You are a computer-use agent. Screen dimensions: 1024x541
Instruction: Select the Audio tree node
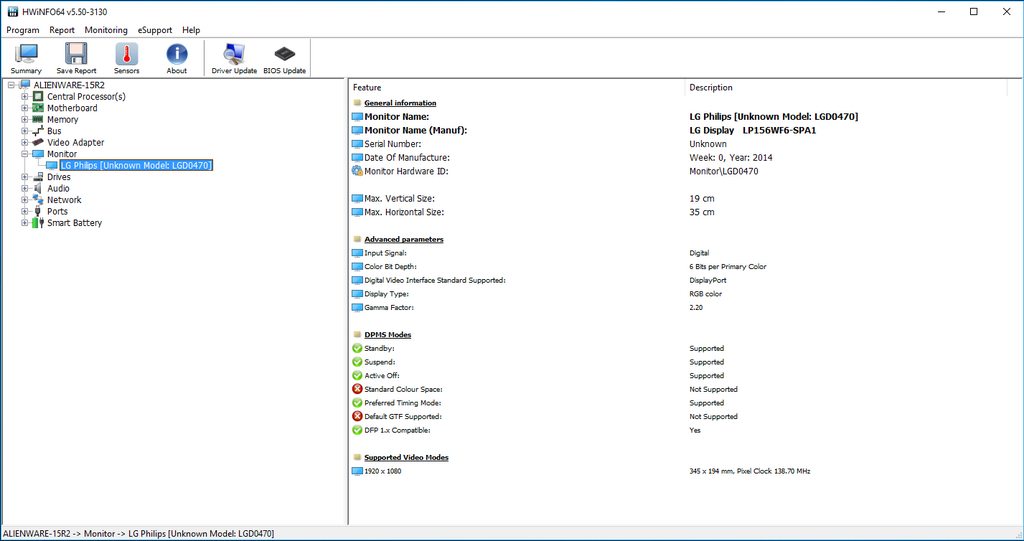pyautogui.click(x=58, y=188)
